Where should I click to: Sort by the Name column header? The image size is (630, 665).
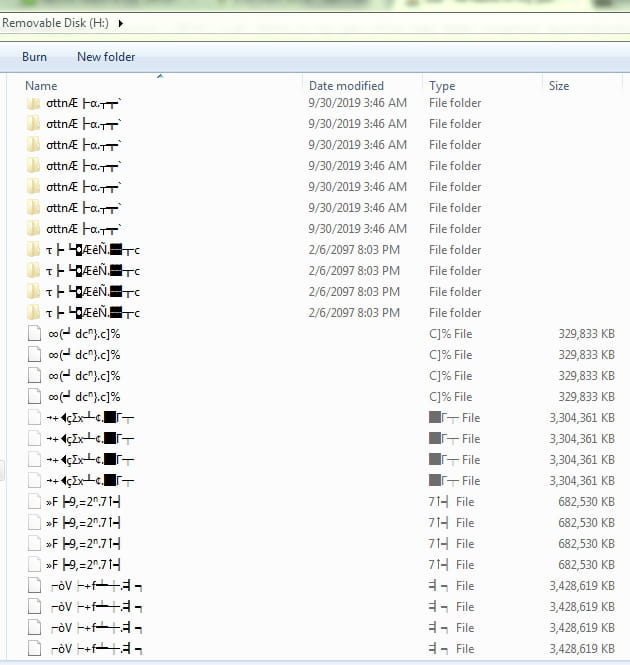(x=41, y=86)
